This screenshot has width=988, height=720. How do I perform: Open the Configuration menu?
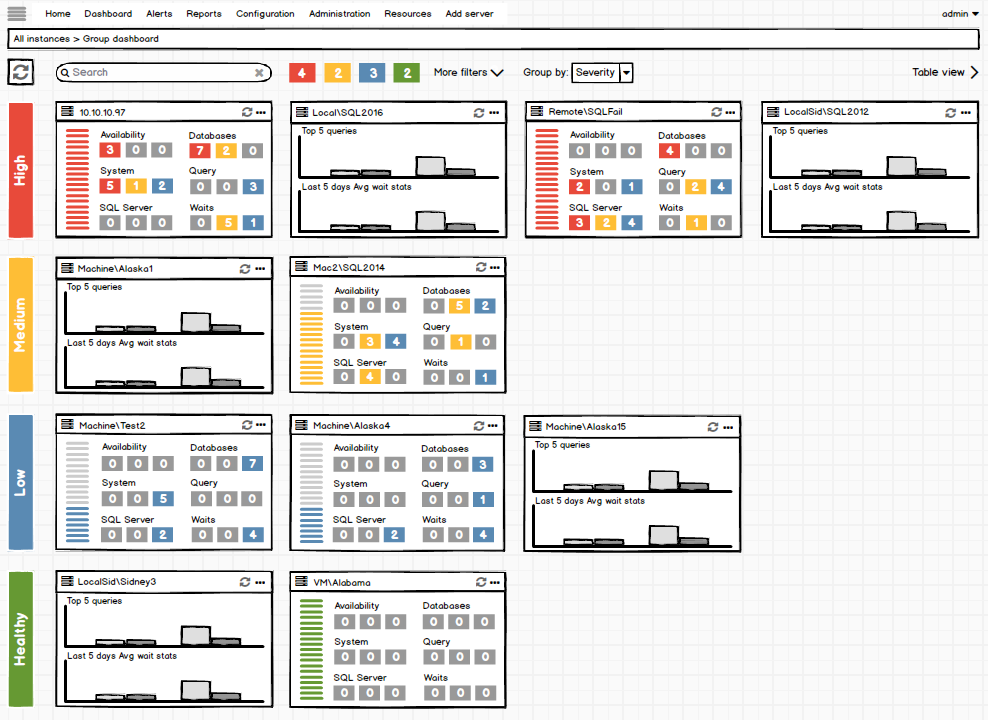[x=265, y=13]
